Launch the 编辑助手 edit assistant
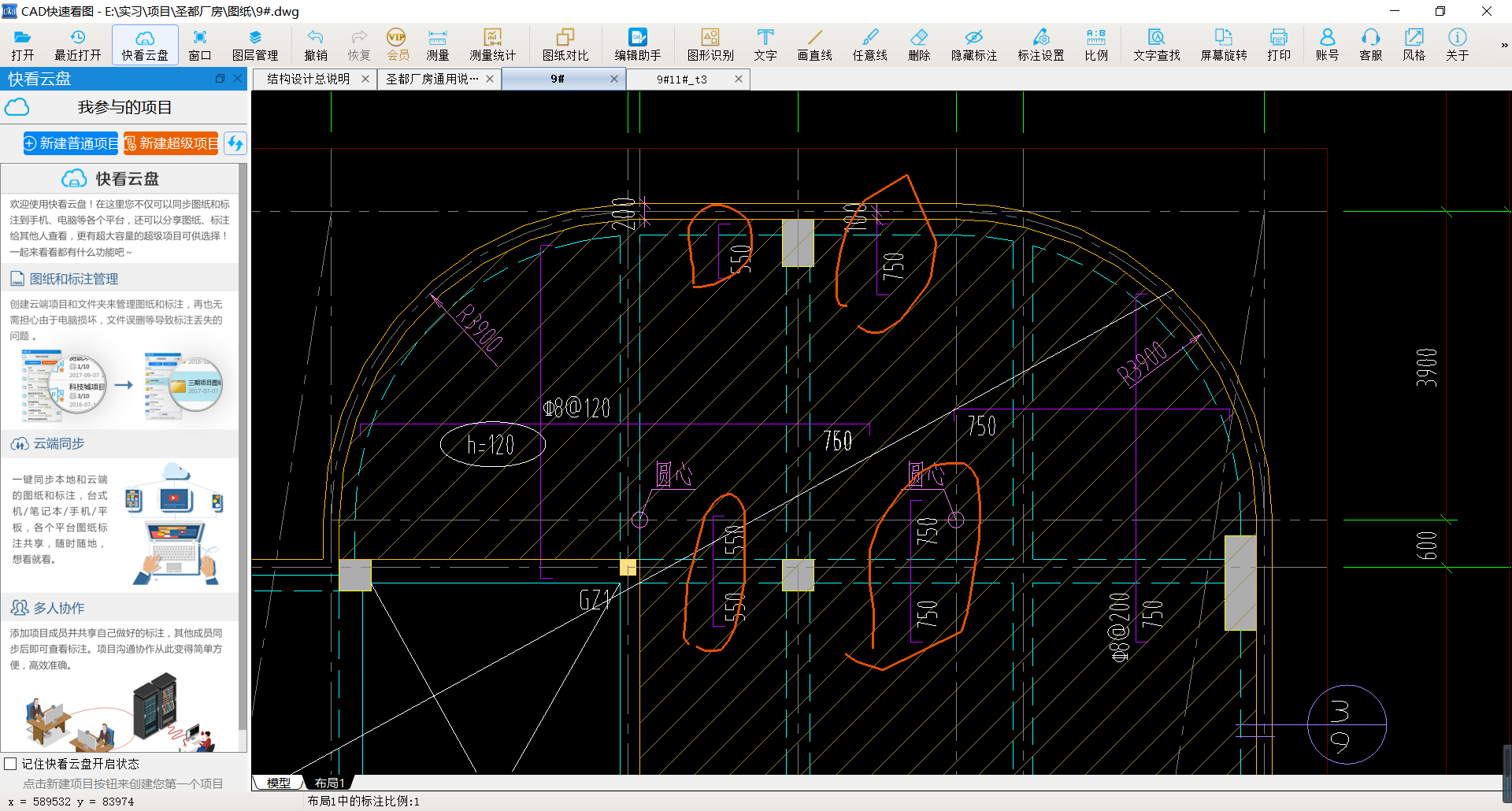Image resolution: width=1512 pixels, height=811 pixels. 638,45
